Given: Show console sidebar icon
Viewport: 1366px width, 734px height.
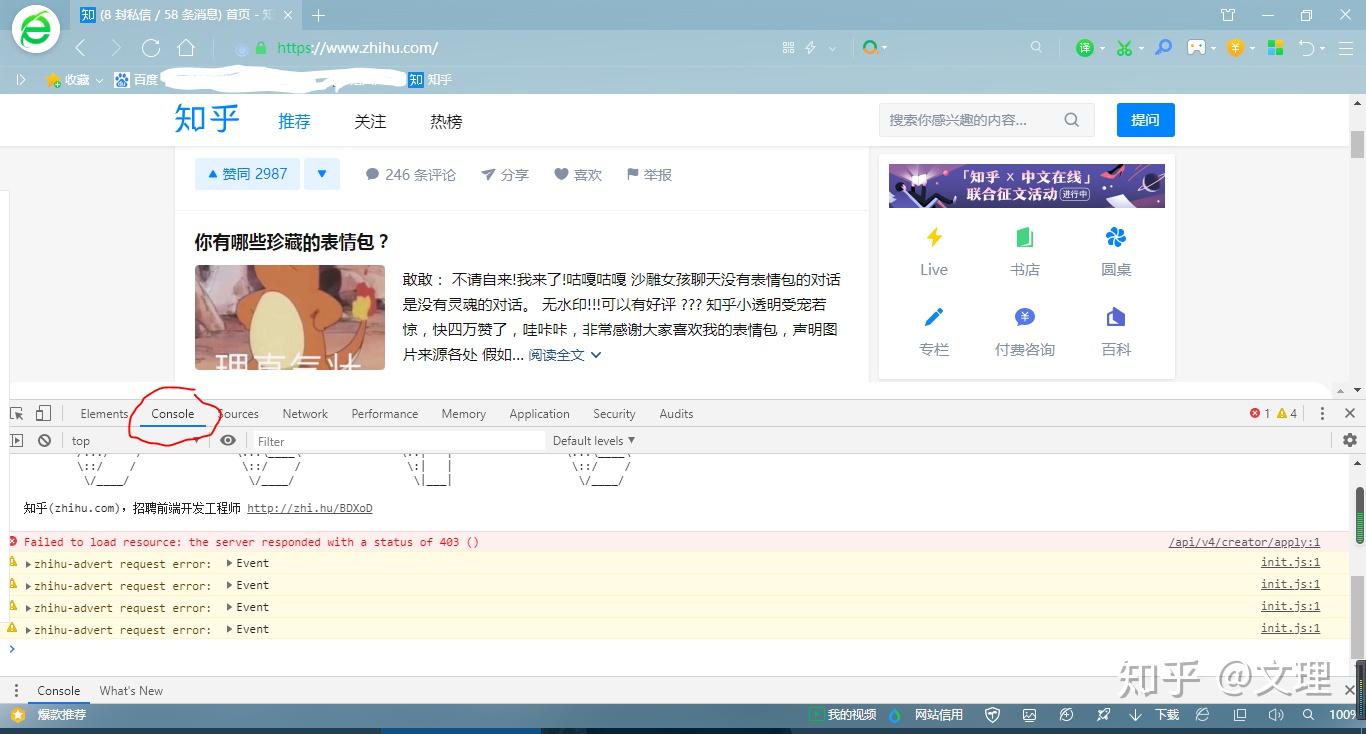Looking at the screenshot, I should 17,440.
